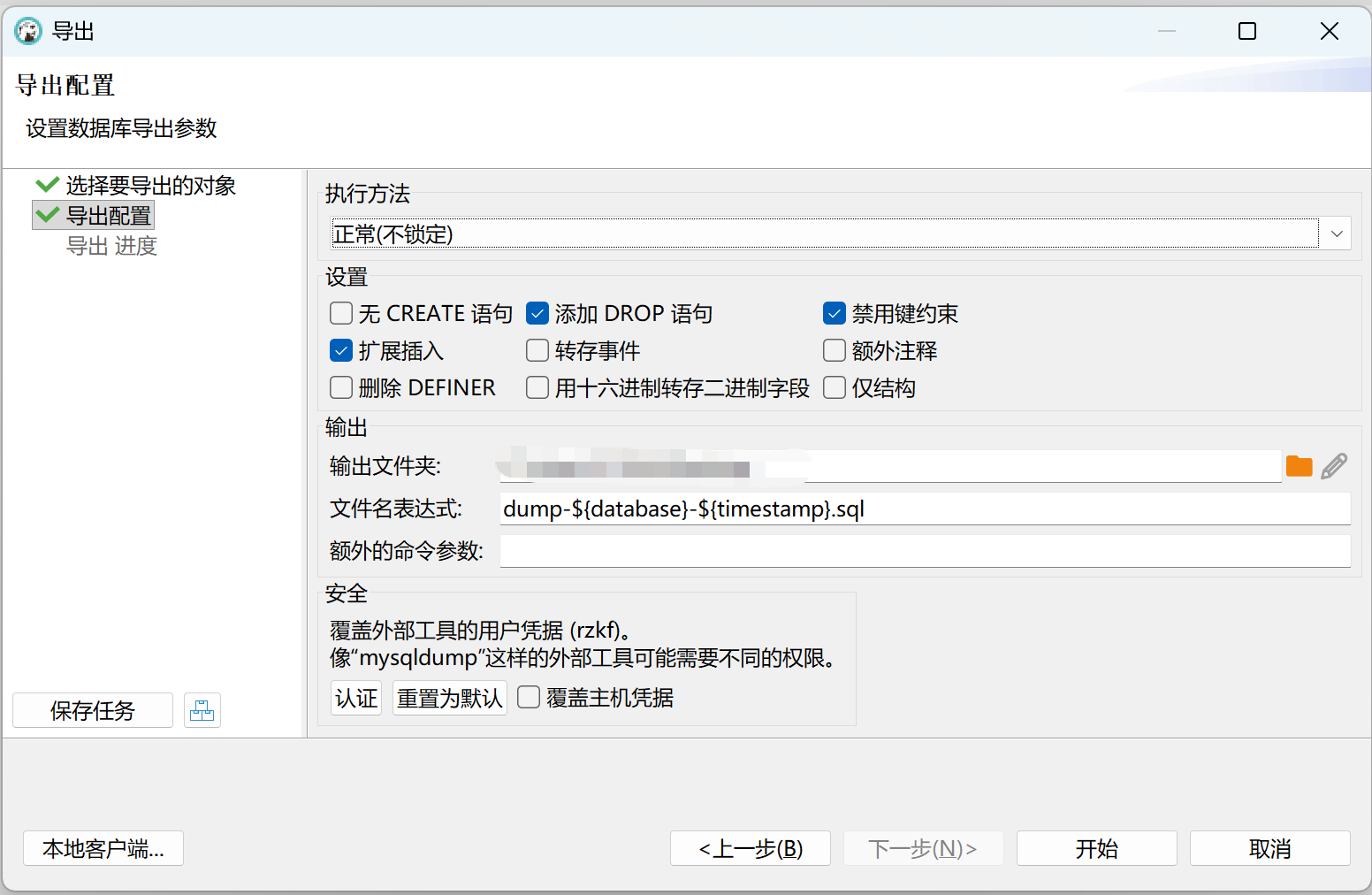This screenshot has width=1372, height=895.
Task: Click the 安全 section label
Action: coord(347,593)
